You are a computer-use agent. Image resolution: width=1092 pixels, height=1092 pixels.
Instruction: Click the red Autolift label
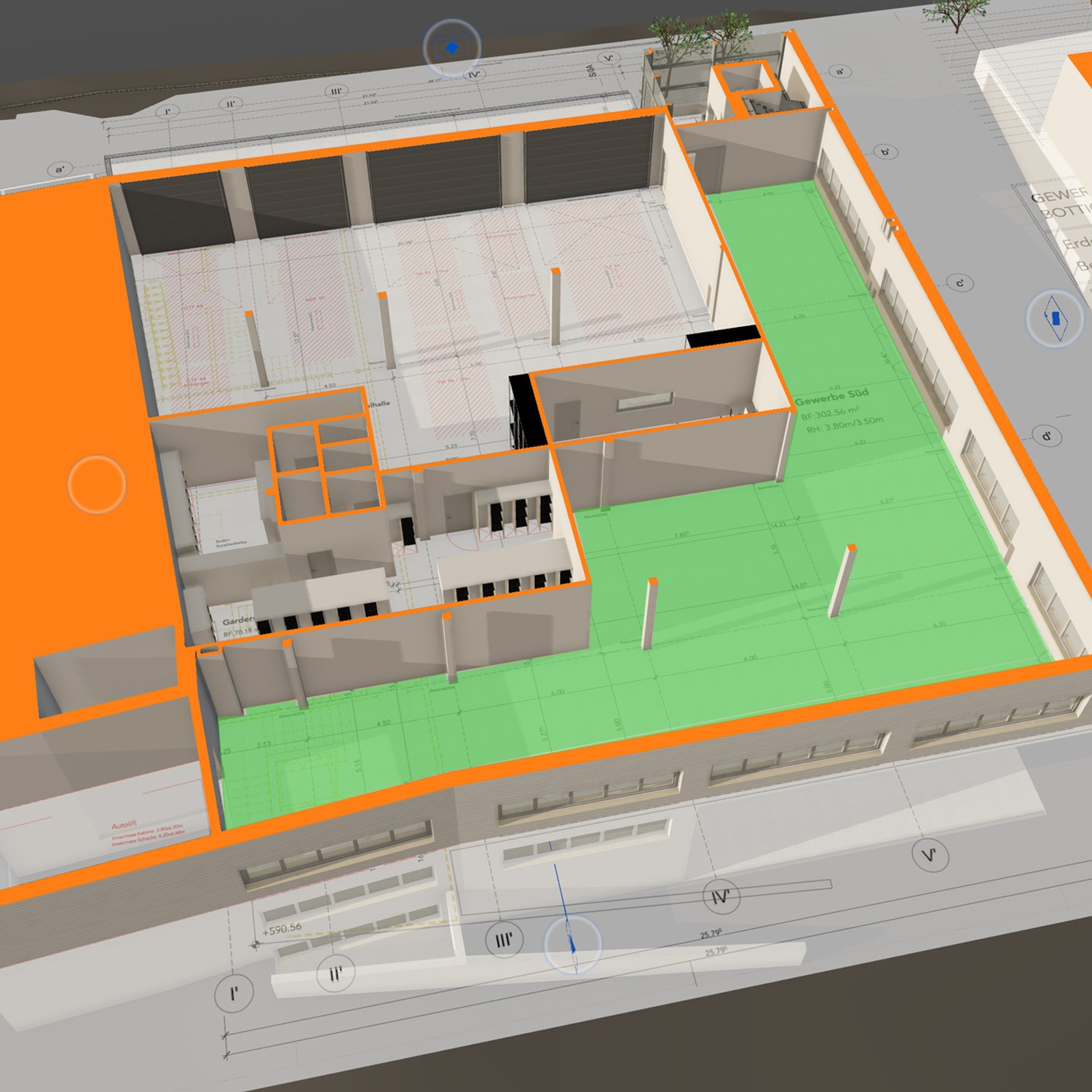[124, 825]
